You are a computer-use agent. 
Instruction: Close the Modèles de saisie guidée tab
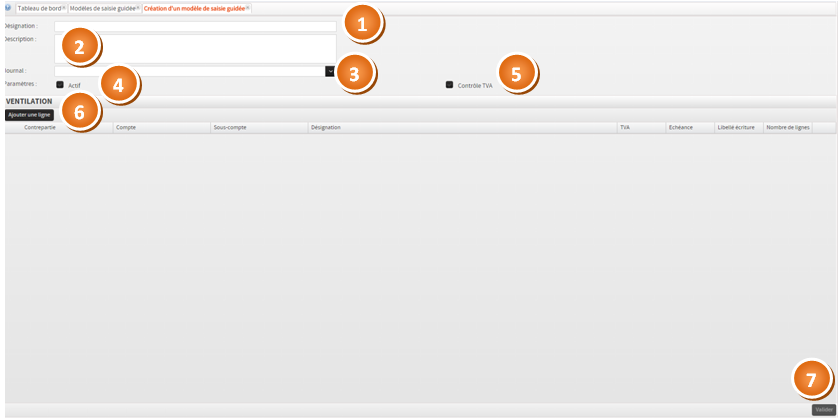138,8
